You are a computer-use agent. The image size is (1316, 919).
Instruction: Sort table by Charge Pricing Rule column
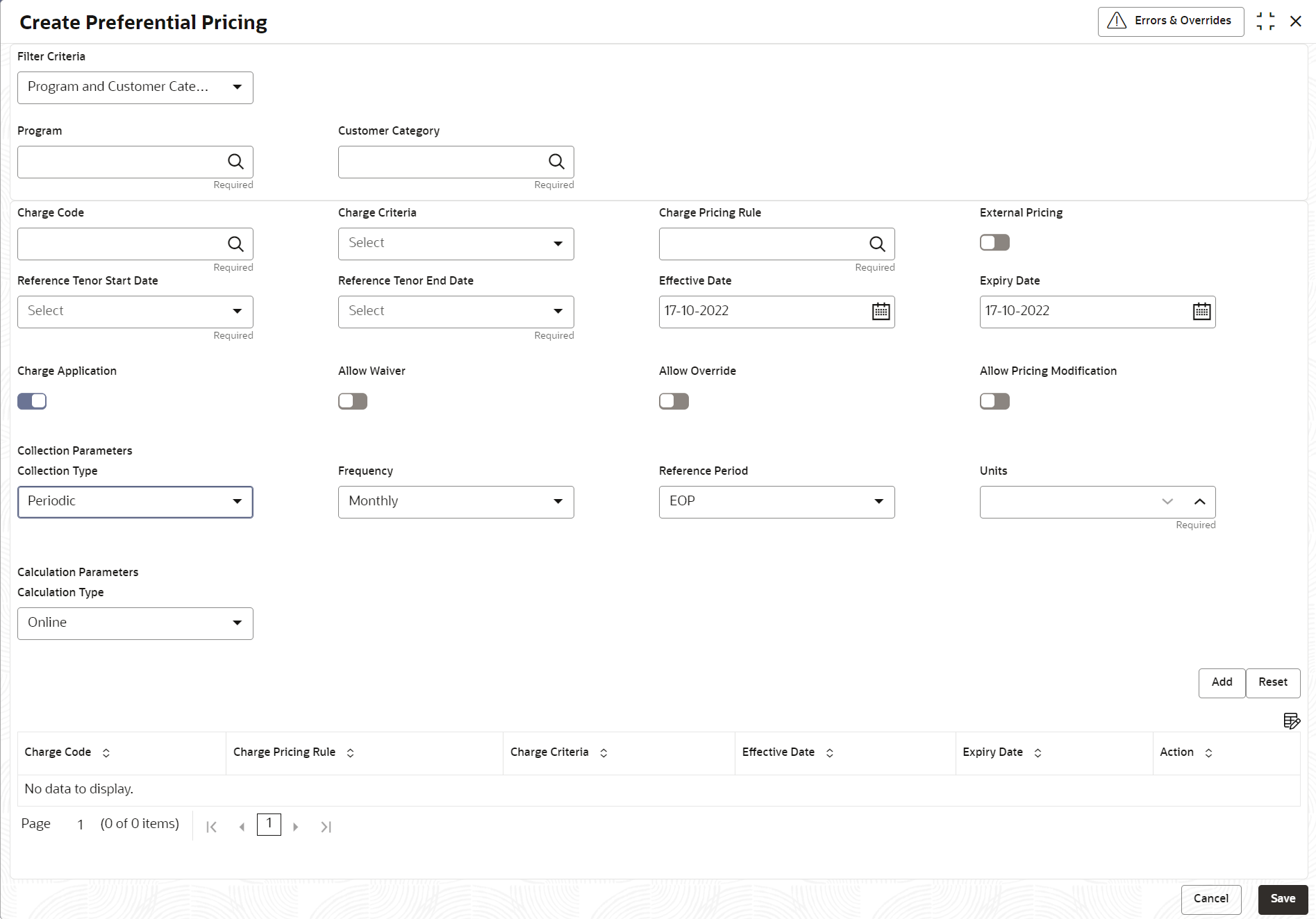tap(351, 753)
